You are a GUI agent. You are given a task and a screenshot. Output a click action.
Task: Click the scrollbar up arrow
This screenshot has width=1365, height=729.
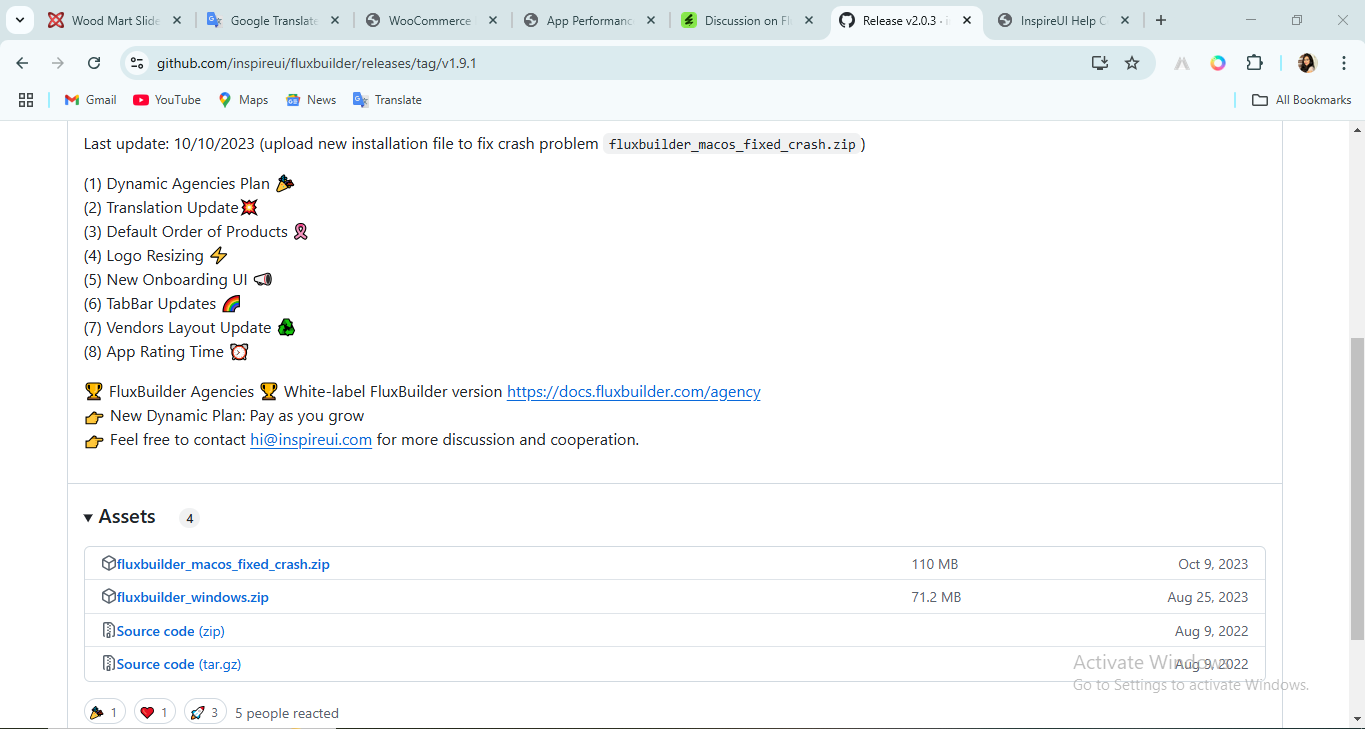(x=1357, y=130)
